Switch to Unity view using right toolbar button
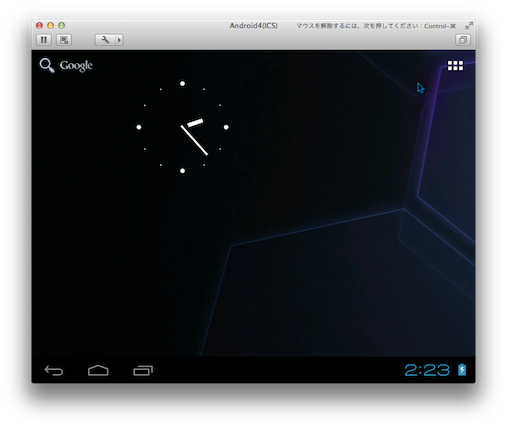The image size is (507, 427). tap(463, 40)
